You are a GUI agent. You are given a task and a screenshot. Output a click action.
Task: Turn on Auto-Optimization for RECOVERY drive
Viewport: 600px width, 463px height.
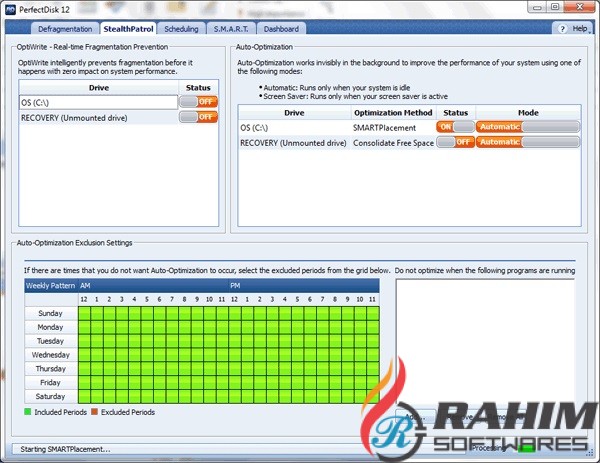tap(455, 142)
